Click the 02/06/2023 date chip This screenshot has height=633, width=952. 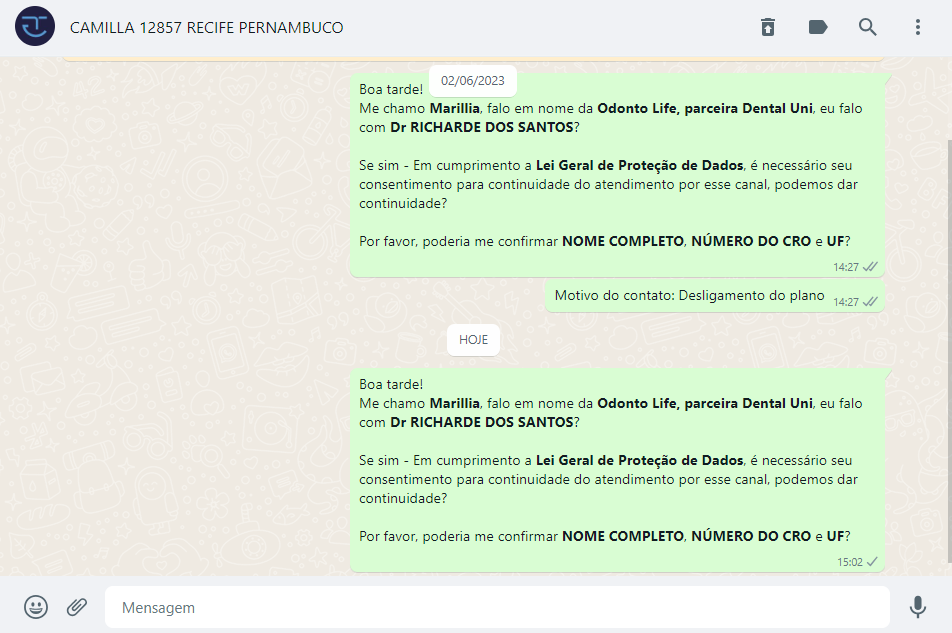coord(473,81)
